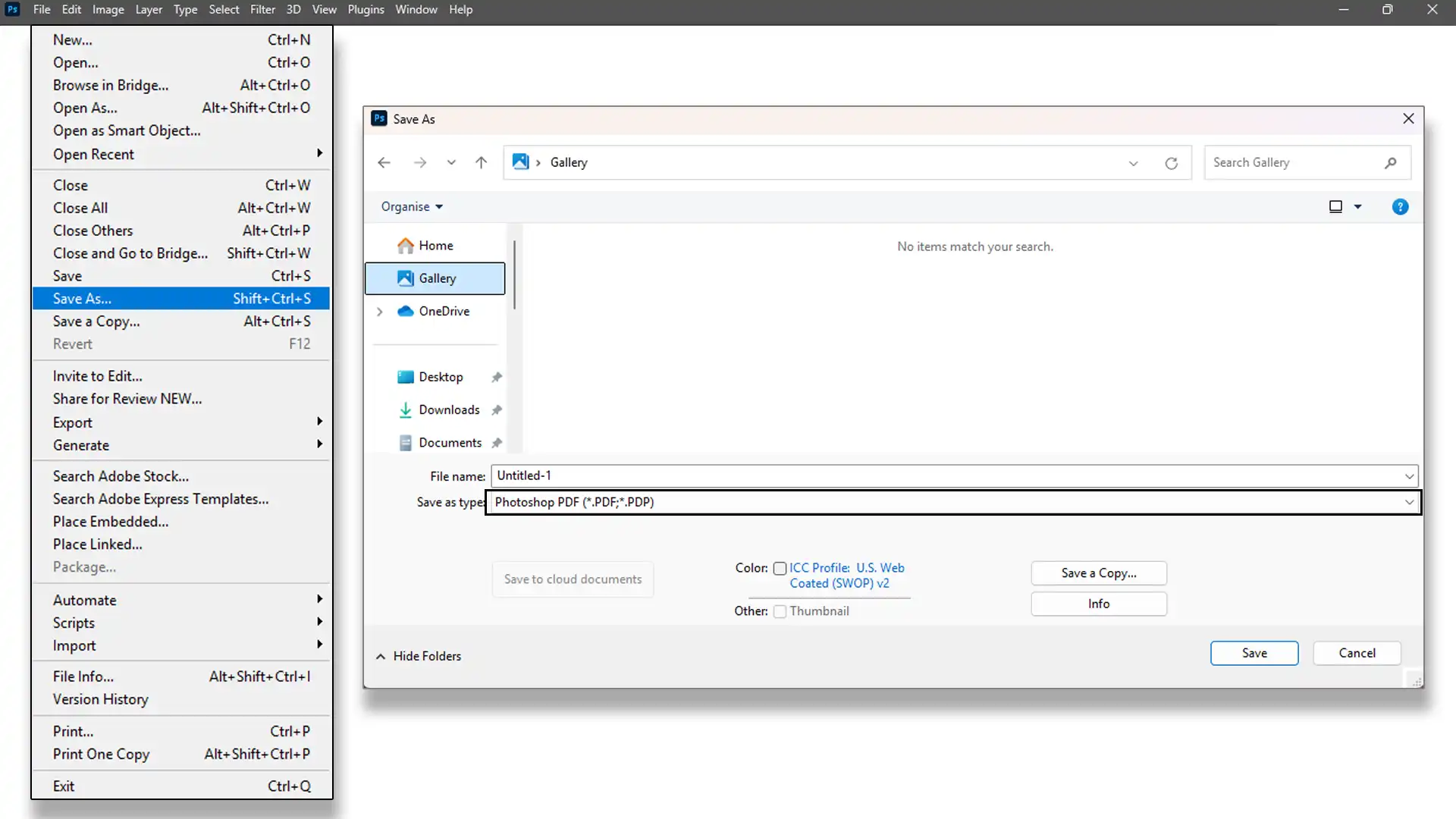1456x819 pixels.
Task: Refresh the Gallery folder view
Action: (1171, 163)
